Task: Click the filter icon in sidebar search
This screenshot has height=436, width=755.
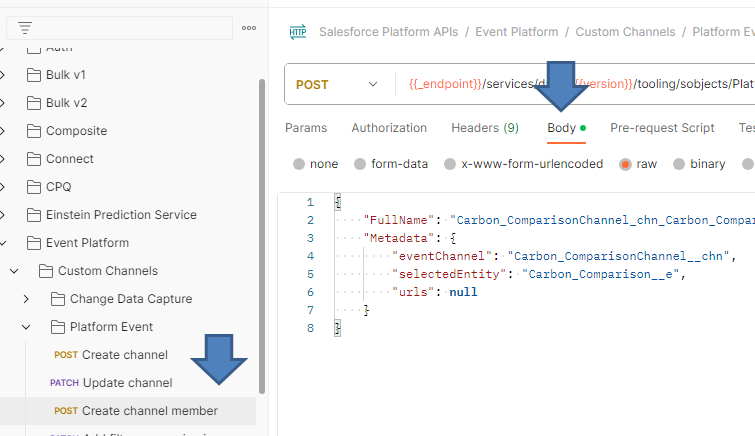Action: click(x=25, y=28)
